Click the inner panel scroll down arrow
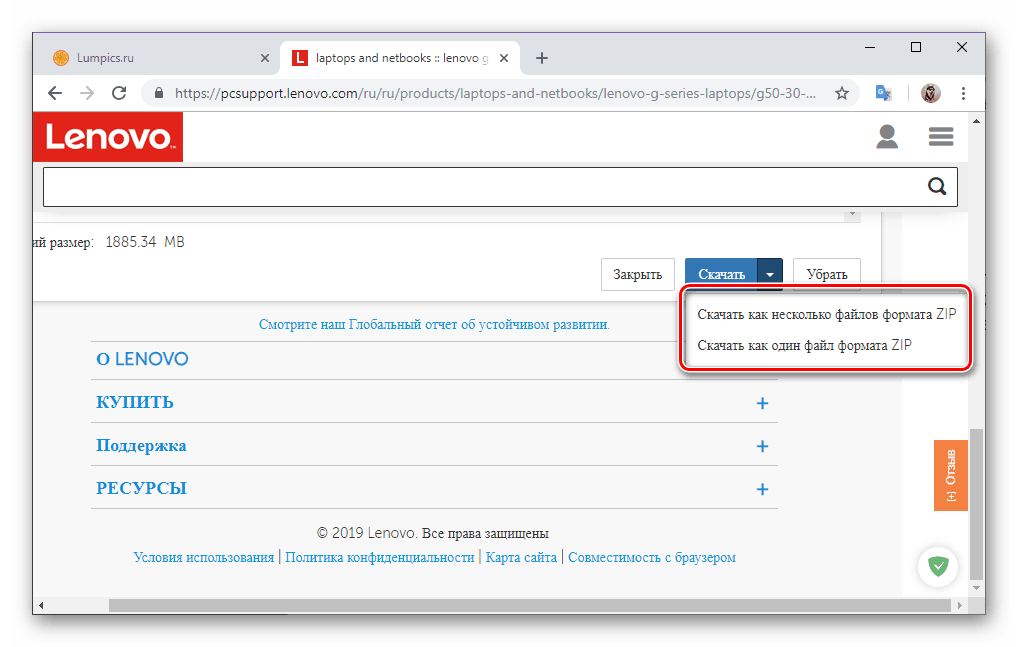The image size is (1018, 647). (x=852, y=215)
